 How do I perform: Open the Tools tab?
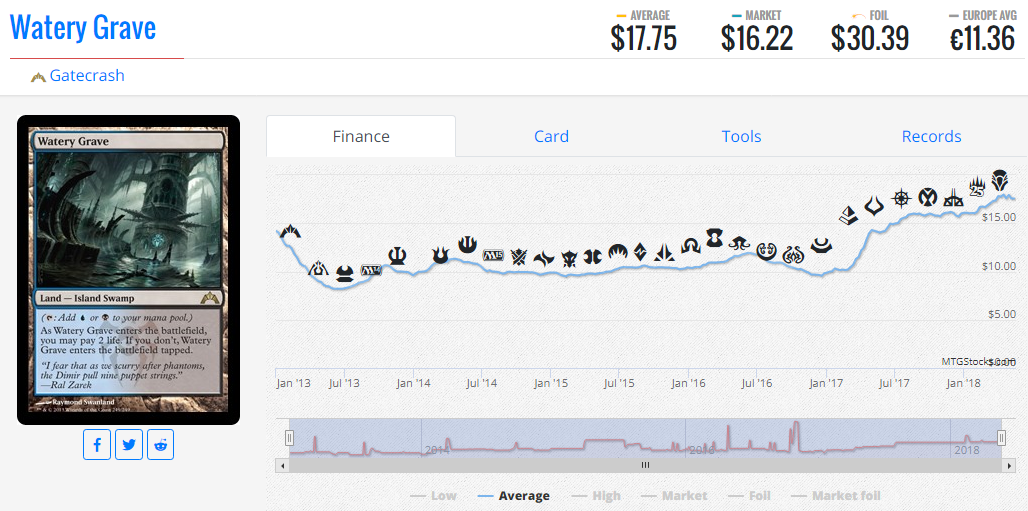(x=741, y=136)
